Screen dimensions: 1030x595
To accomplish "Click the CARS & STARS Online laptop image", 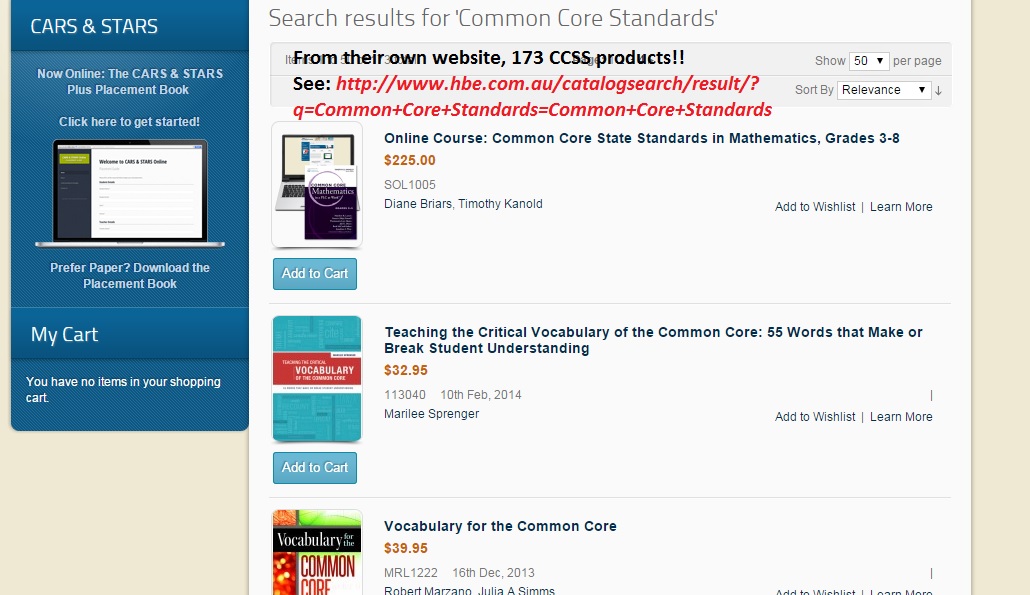I will 130,193.
